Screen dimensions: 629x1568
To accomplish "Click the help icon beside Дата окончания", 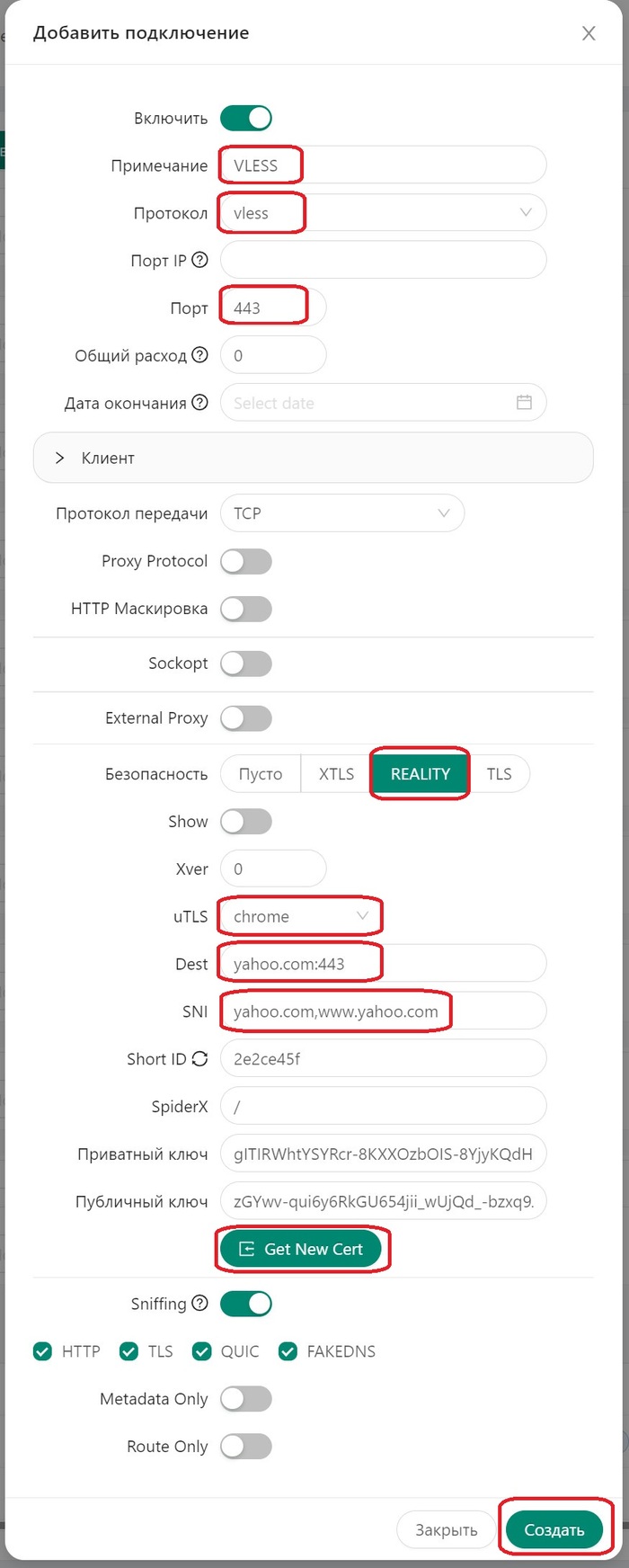I will coord(199,403).
